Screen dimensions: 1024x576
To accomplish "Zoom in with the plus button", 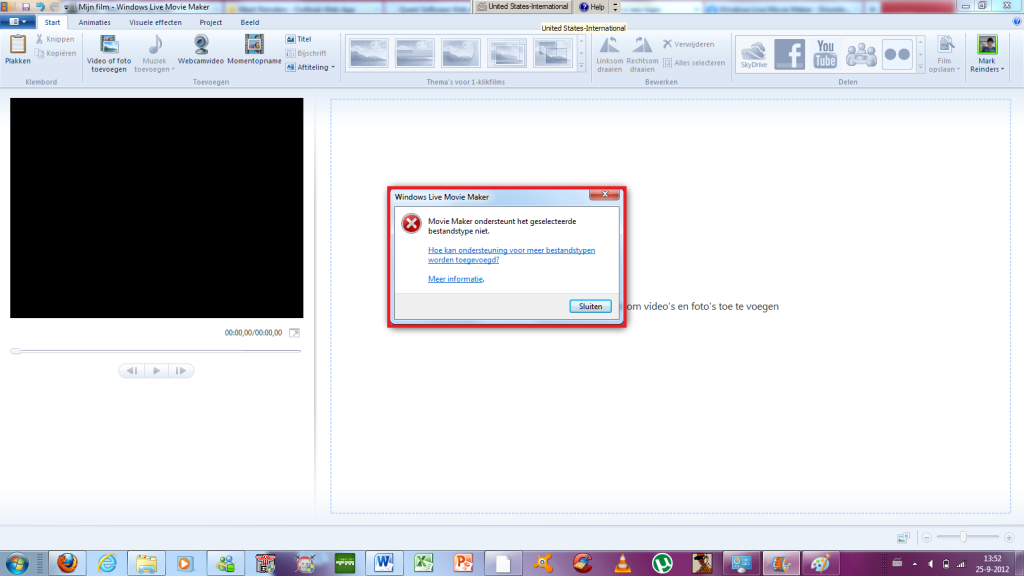I will pyautogui.click(x=1009, y=537).
